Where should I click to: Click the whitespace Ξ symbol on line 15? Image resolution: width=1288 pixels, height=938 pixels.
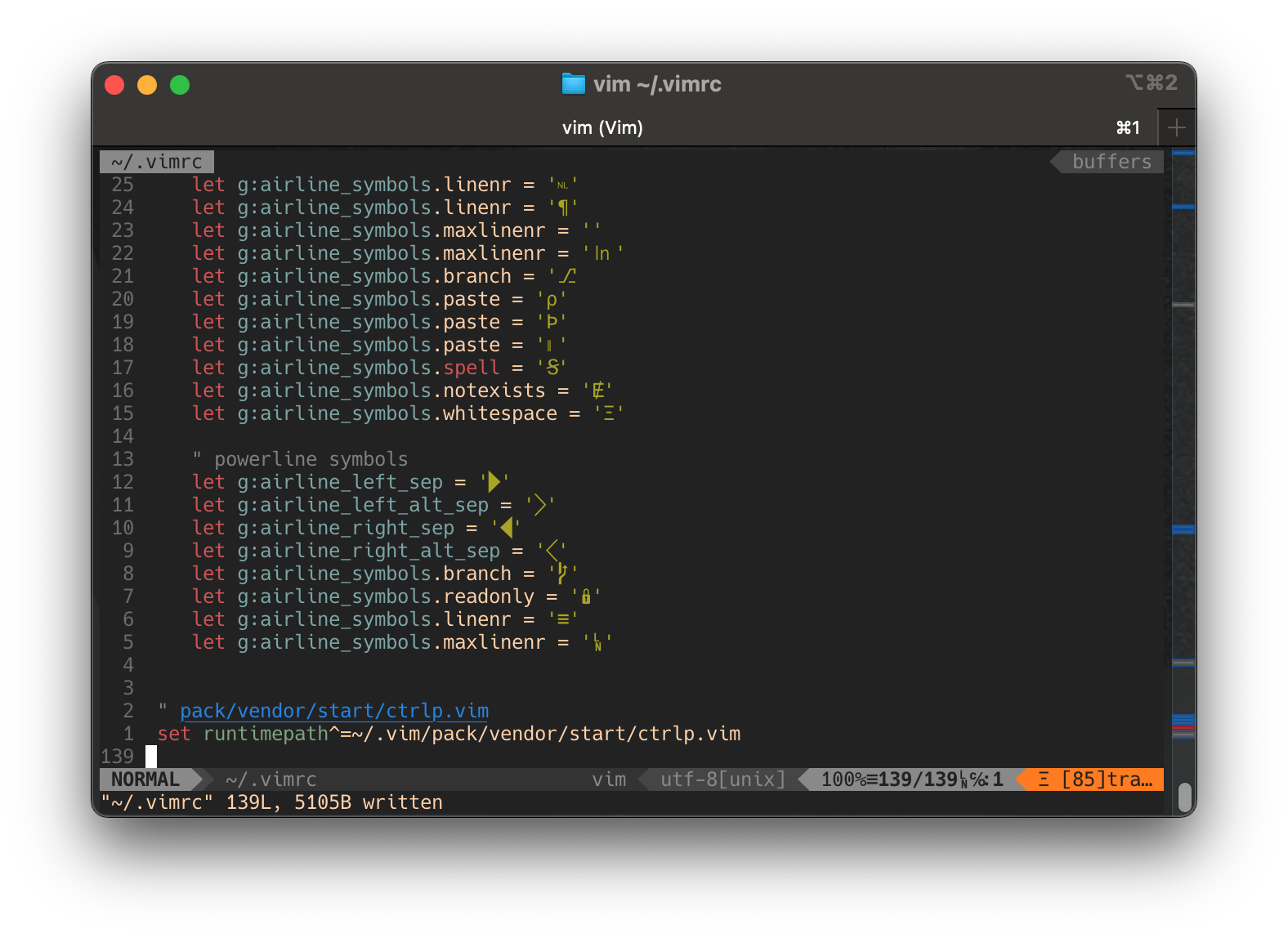click(x=609, y=413)
